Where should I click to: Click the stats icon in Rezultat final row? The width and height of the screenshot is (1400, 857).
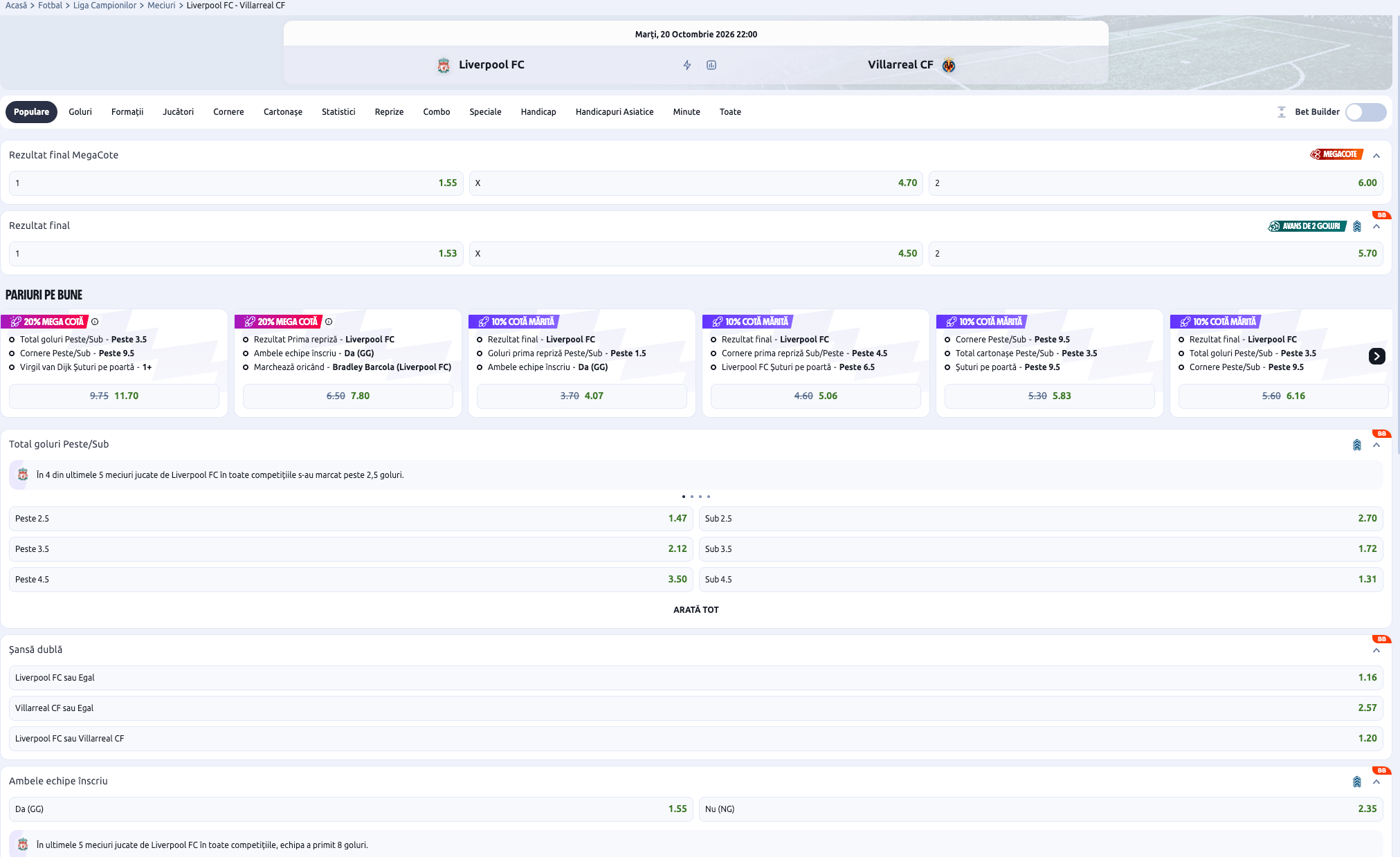pos(1357,226)
